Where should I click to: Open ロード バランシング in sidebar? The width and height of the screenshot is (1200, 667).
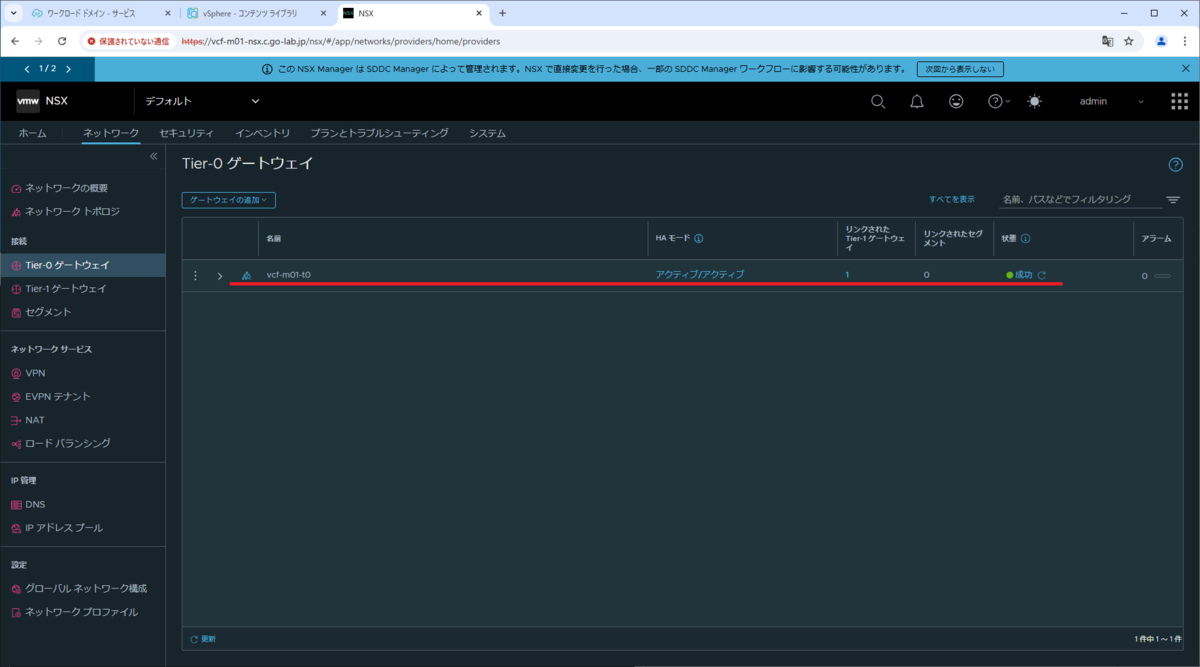67,443
